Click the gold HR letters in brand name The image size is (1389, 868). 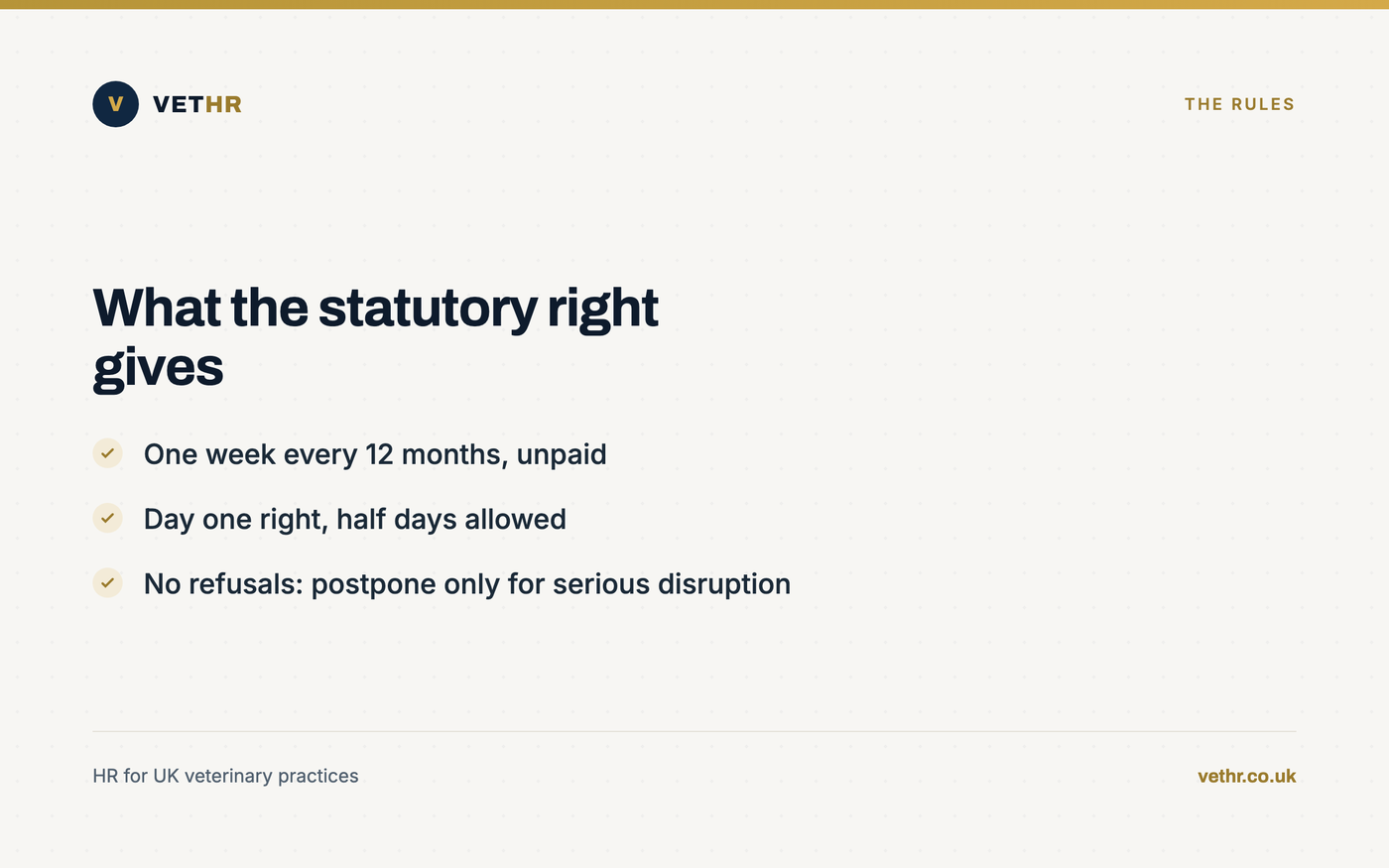point(223,104)
